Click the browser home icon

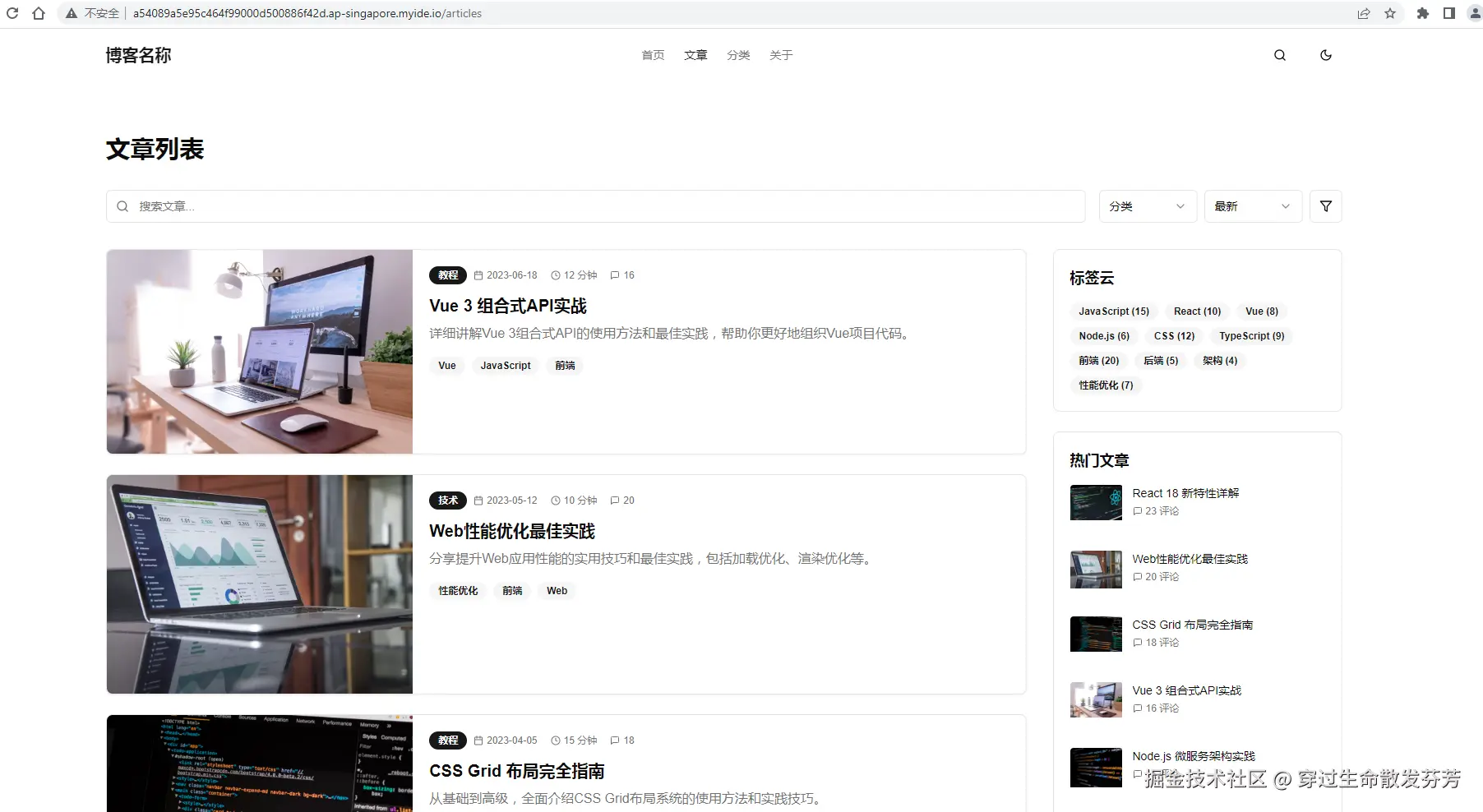(38, 13)
